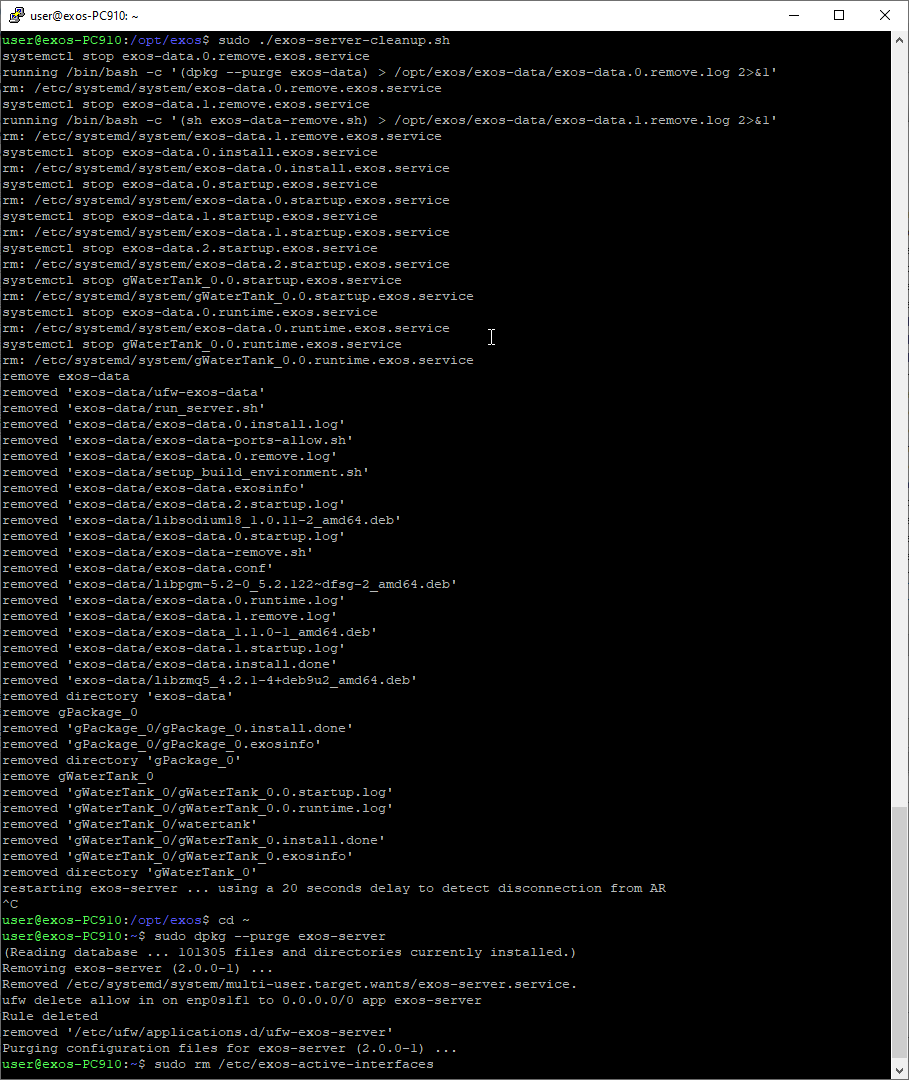Click the PuTTY icon in title bar
Viewport: 909px width, 1080px height.
14,15
